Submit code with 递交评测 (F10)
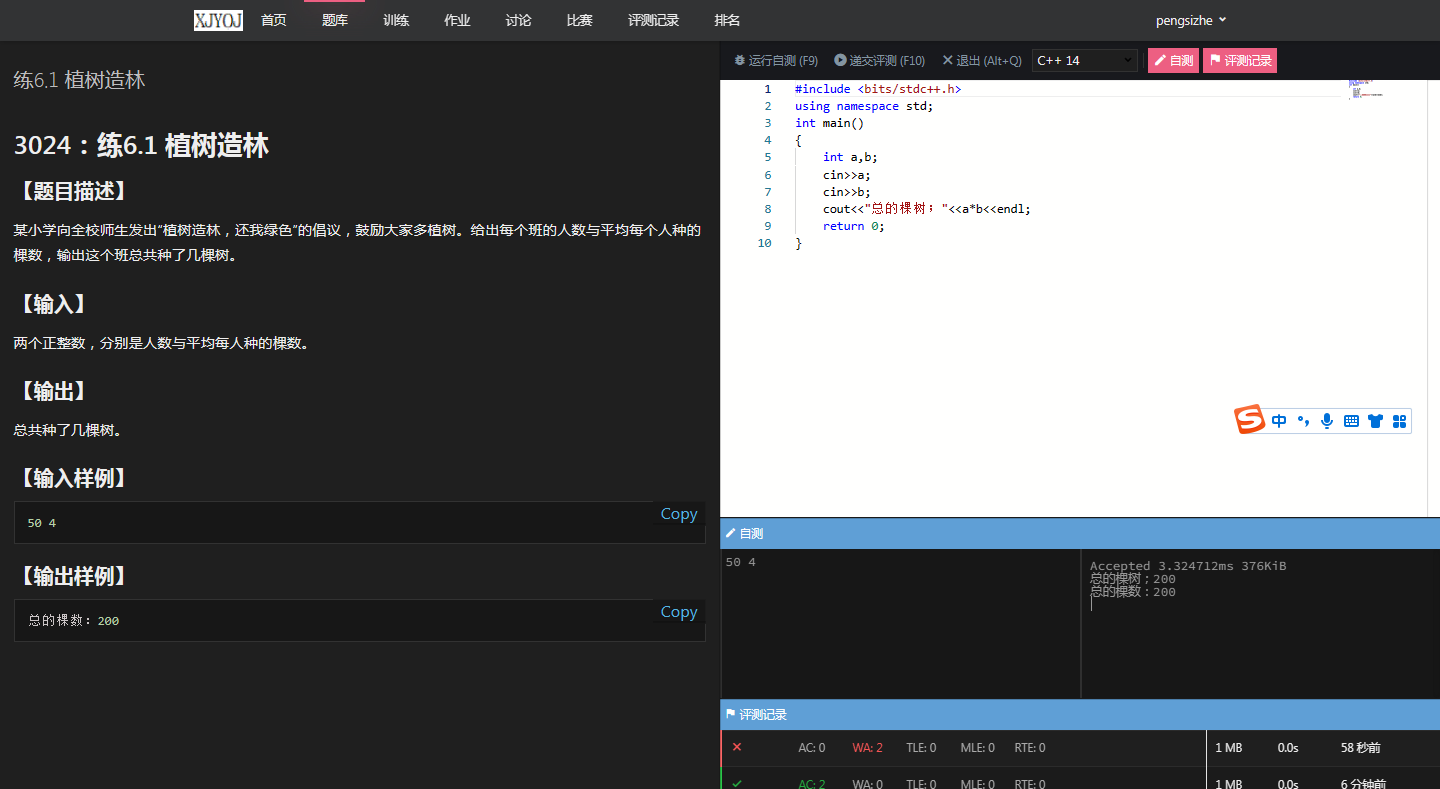The image size is (1440, 789). [x=879, y=60]
